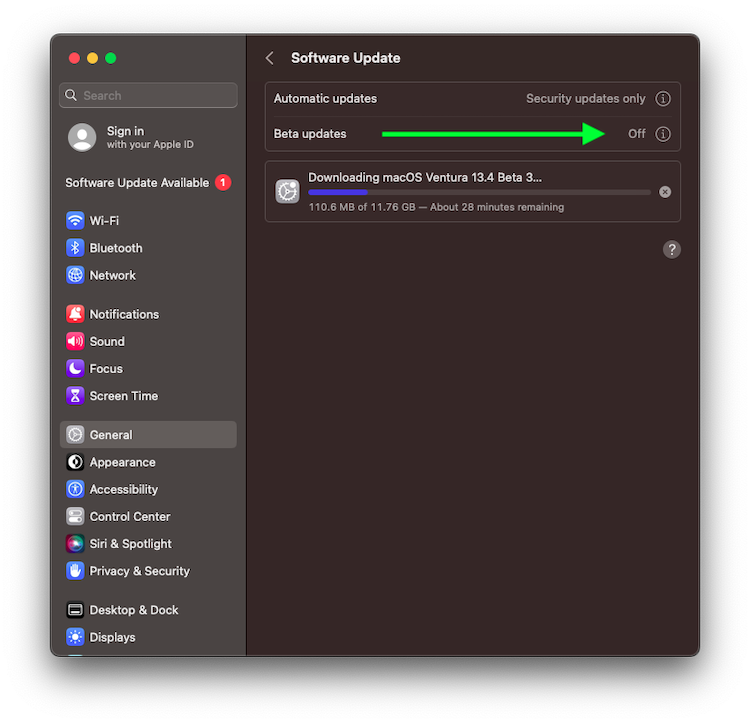The image size is (750, 723).
Task: Select the Accessibility icon
Action: [x=75, y=489]
